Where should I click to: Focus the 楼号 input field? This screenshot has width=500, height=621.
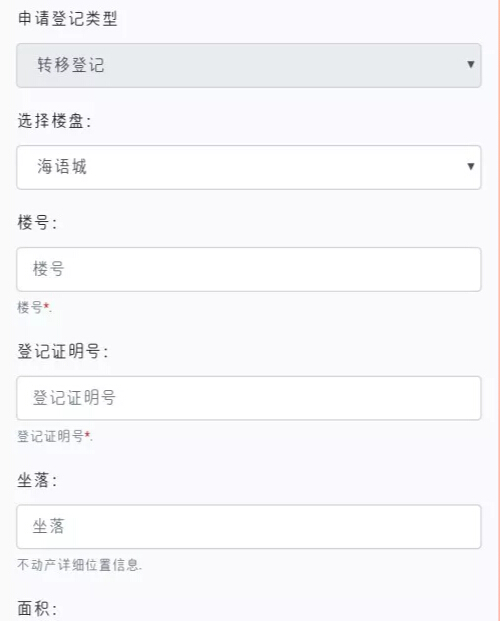(x=249, y=269)
